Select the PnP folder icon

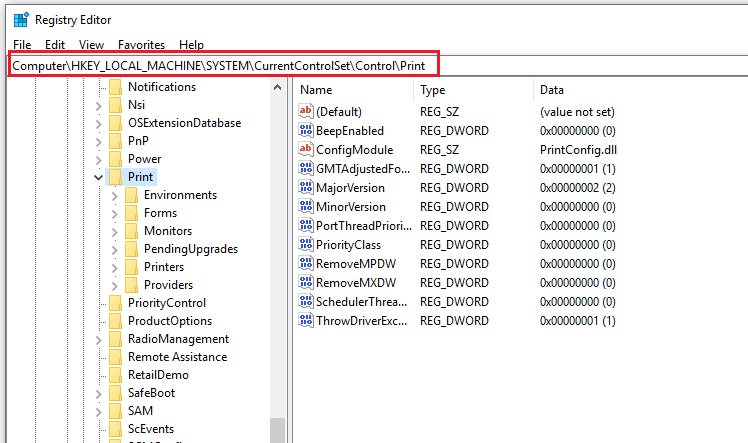(115, 141)
